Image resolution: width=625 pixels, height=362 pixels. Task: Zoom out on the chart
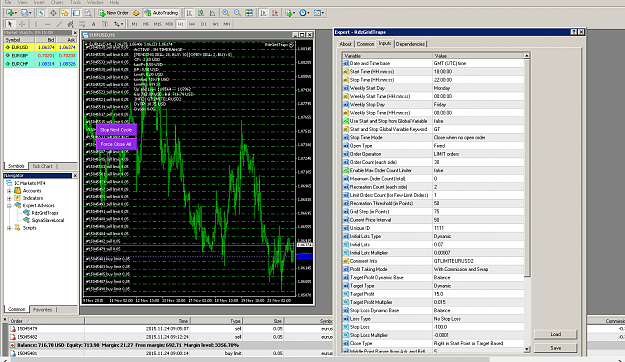pyautogui.click(x=237, y=13)
